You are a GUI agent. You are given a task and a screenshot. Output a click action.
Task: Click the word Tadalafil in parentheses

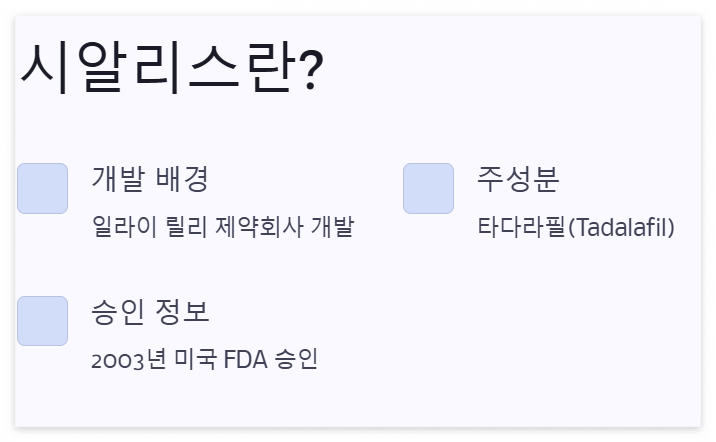pos(621,227)
